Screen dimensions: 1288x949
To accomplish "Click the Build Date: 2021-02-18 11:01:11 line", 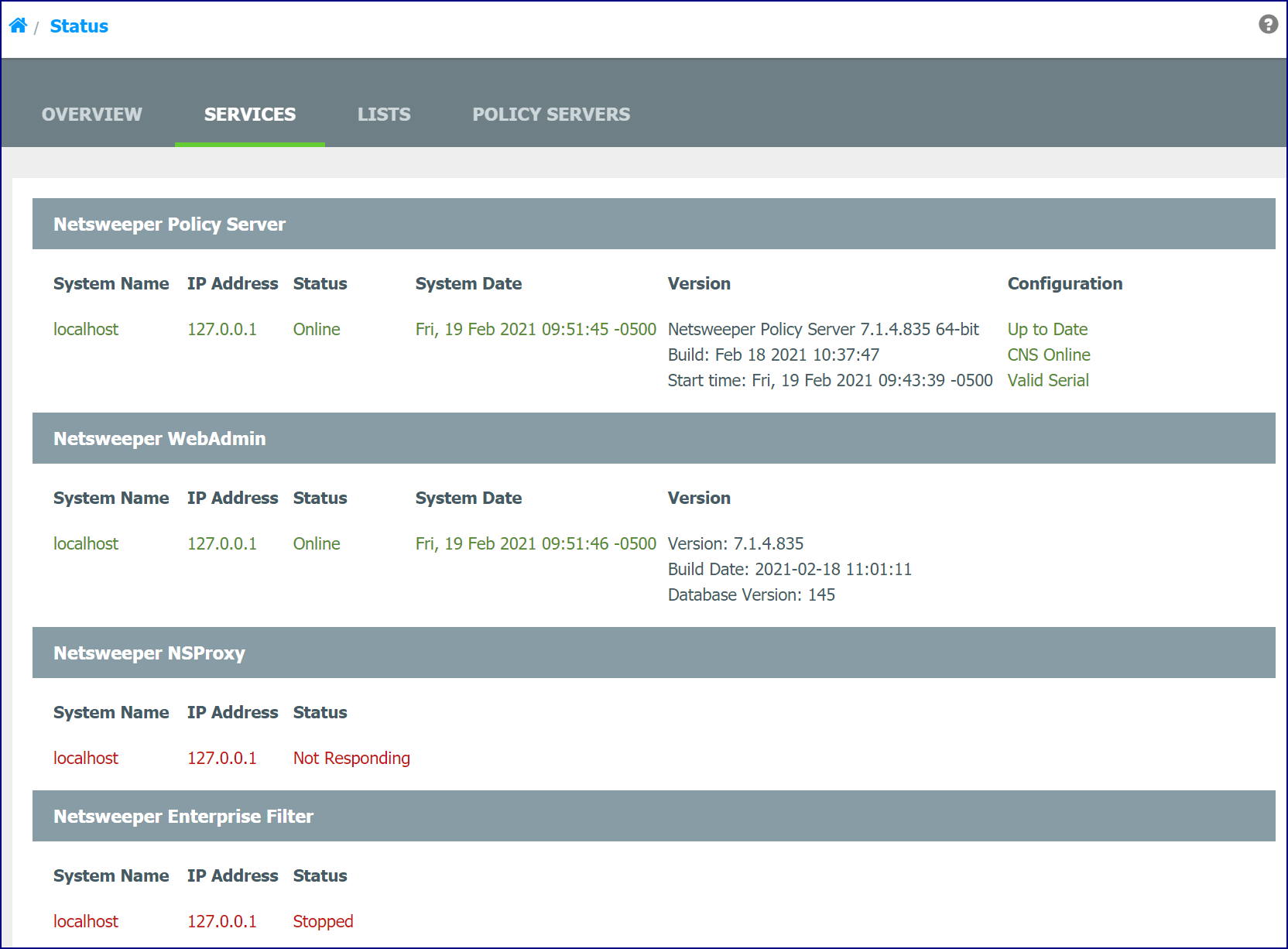I will (790, 569).
